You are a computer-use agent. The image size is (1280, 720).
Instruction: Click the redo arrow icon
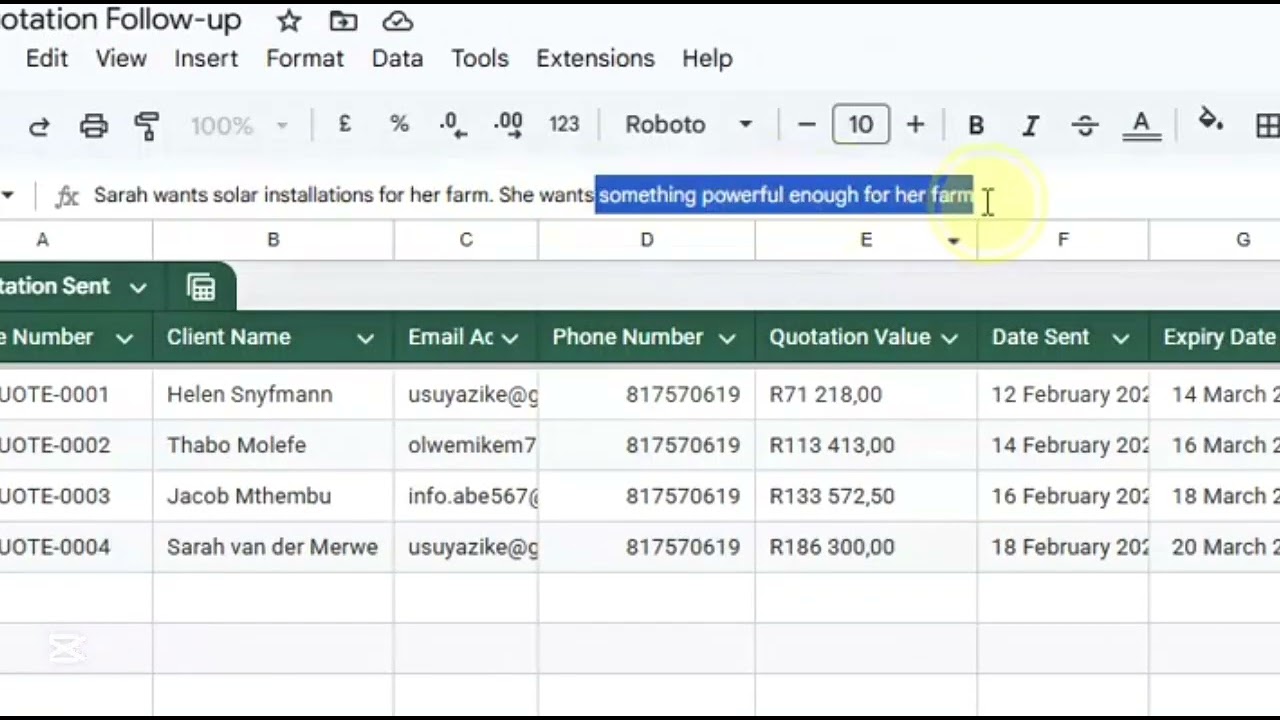(x=39, y=125)
